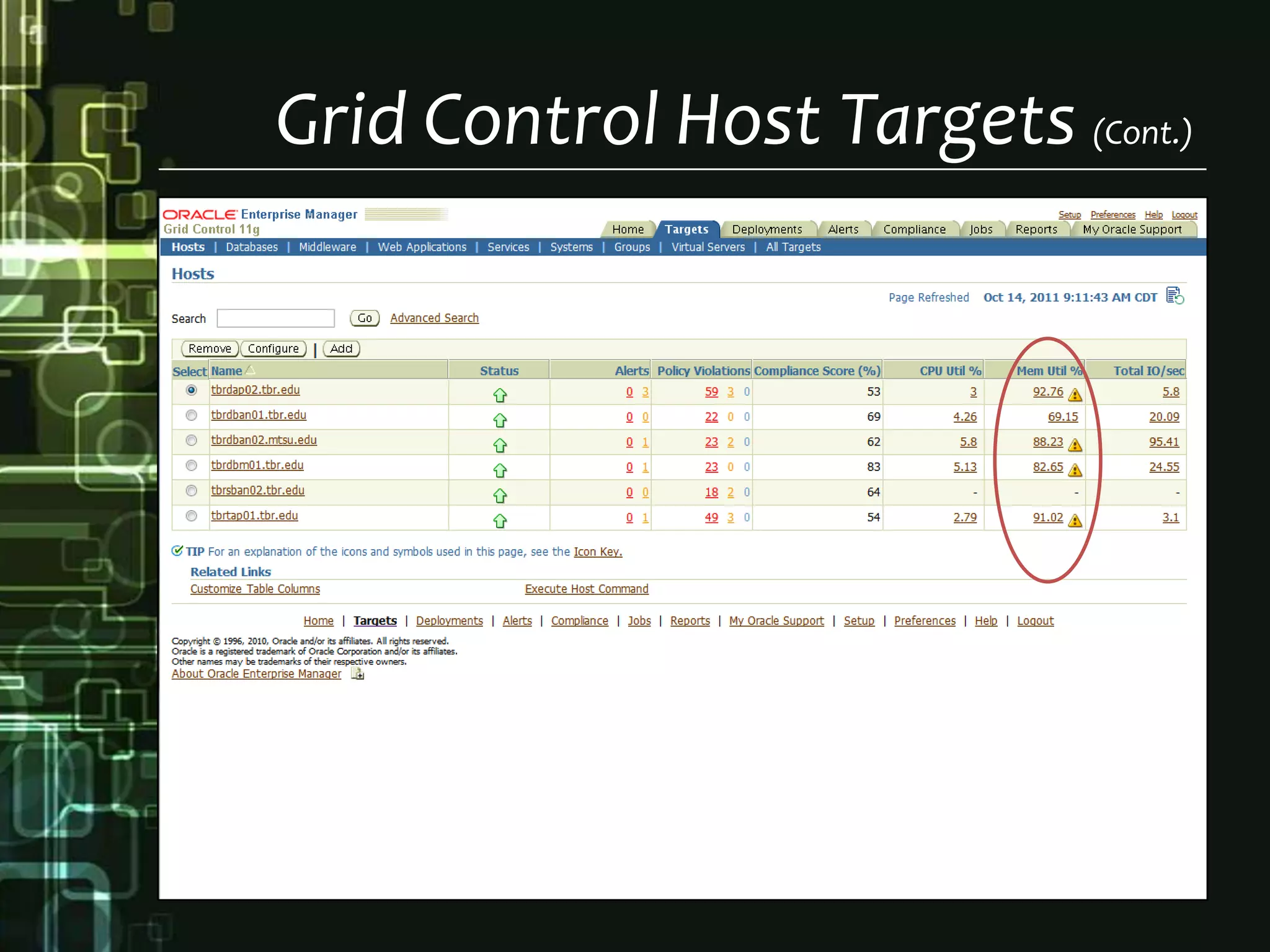Open All Targets subtab

(x=793, y=247)
